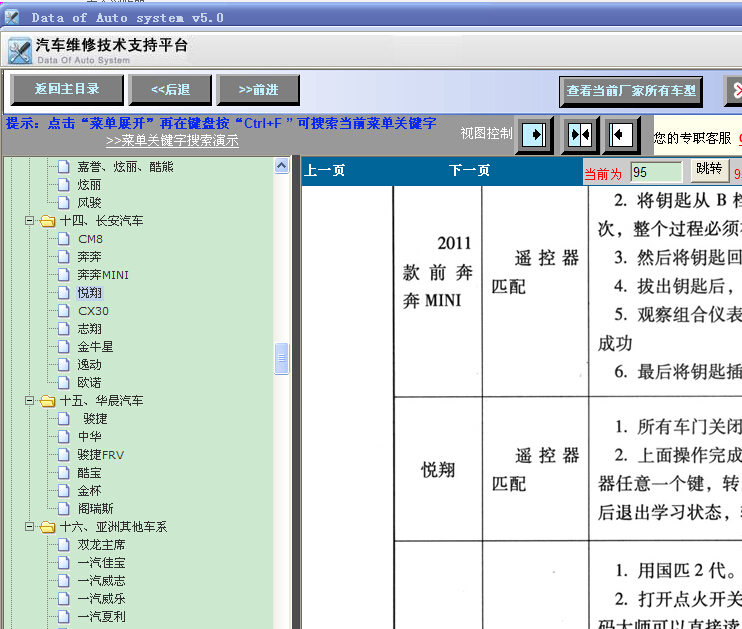This screenshot has width=742, height=629.
Task: Select 金杯 in the tree
Action: click(89, 491)
